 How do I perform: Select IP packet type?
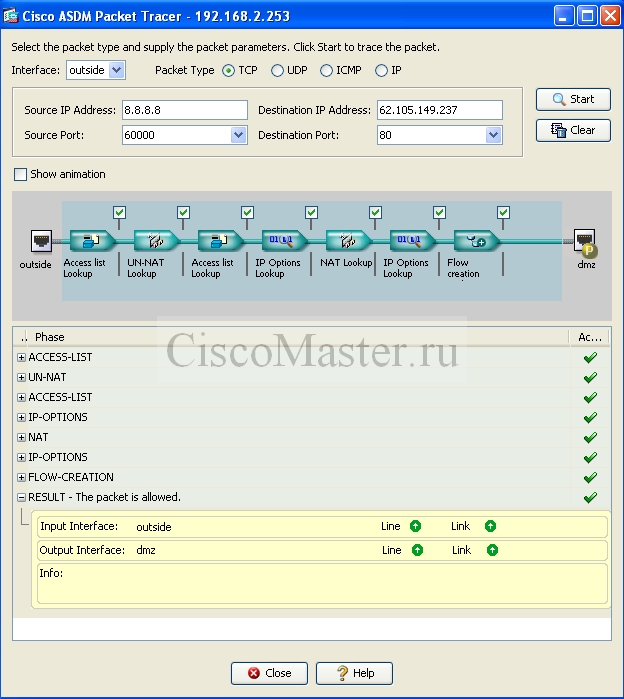click(381, 70)
